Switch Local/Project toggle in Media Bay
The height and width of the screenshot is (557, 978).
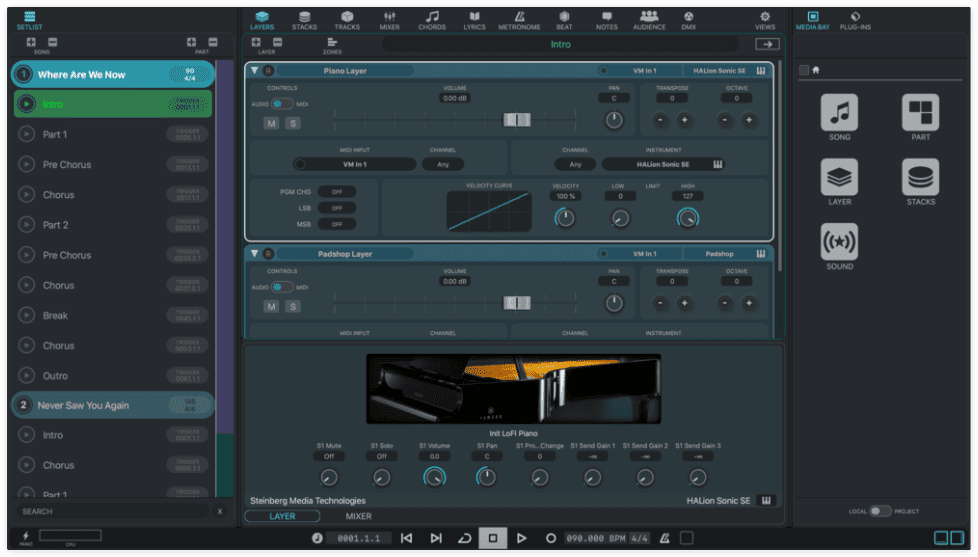[880, 511]
